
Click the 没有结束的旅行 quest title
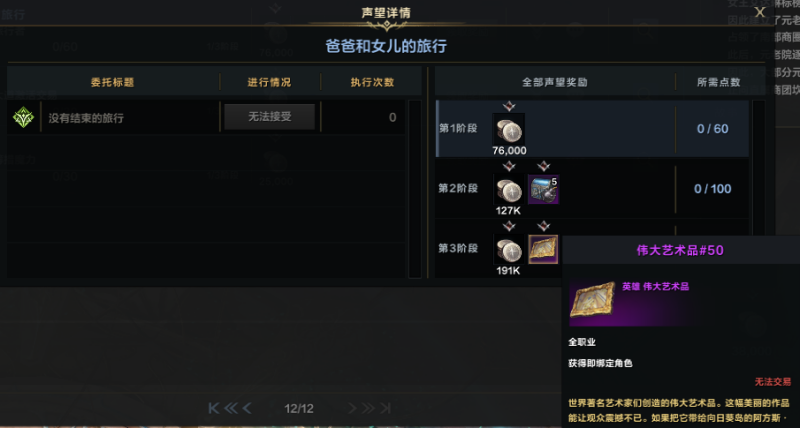coord(86,118)
